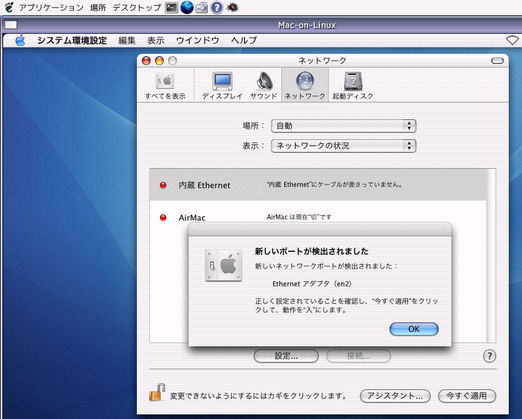Open the ウインドウ menu

tap(197, 41)
